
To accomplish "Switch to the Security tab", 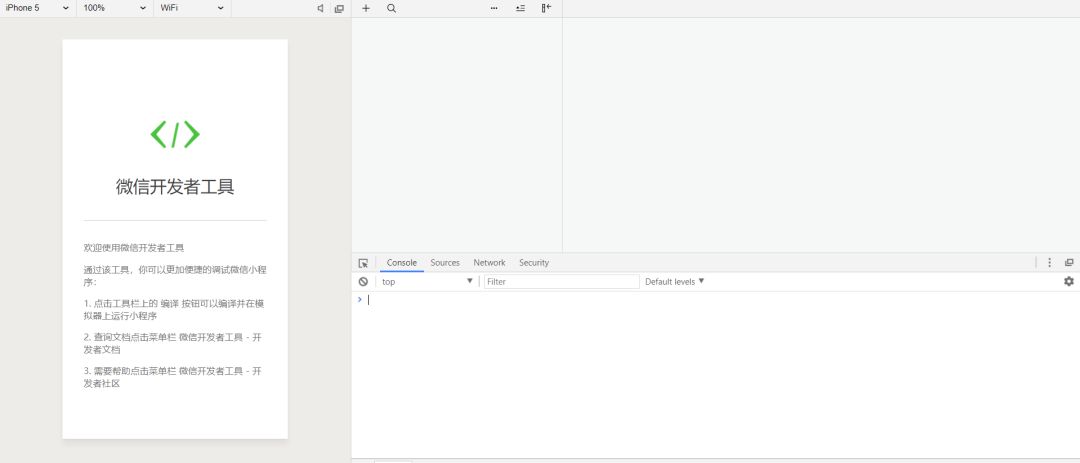I will point(534,263).
